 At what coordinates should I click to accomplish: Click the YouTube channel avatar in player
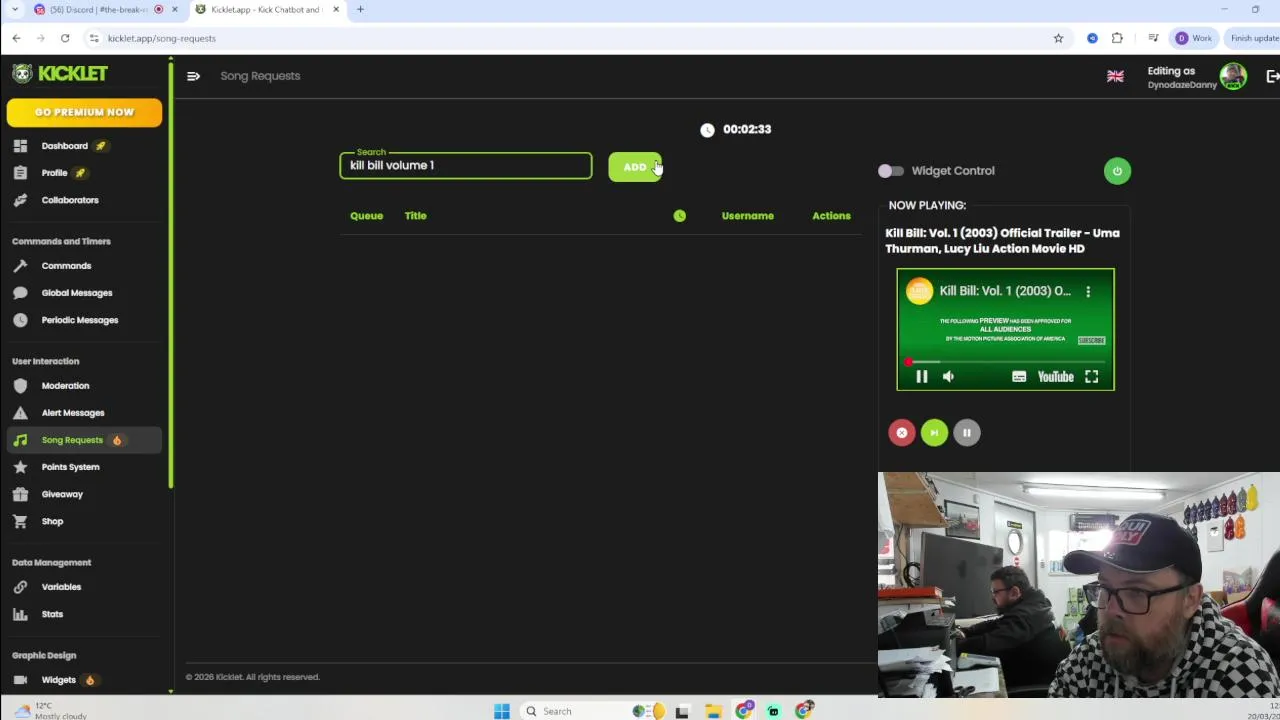(919, 291)
